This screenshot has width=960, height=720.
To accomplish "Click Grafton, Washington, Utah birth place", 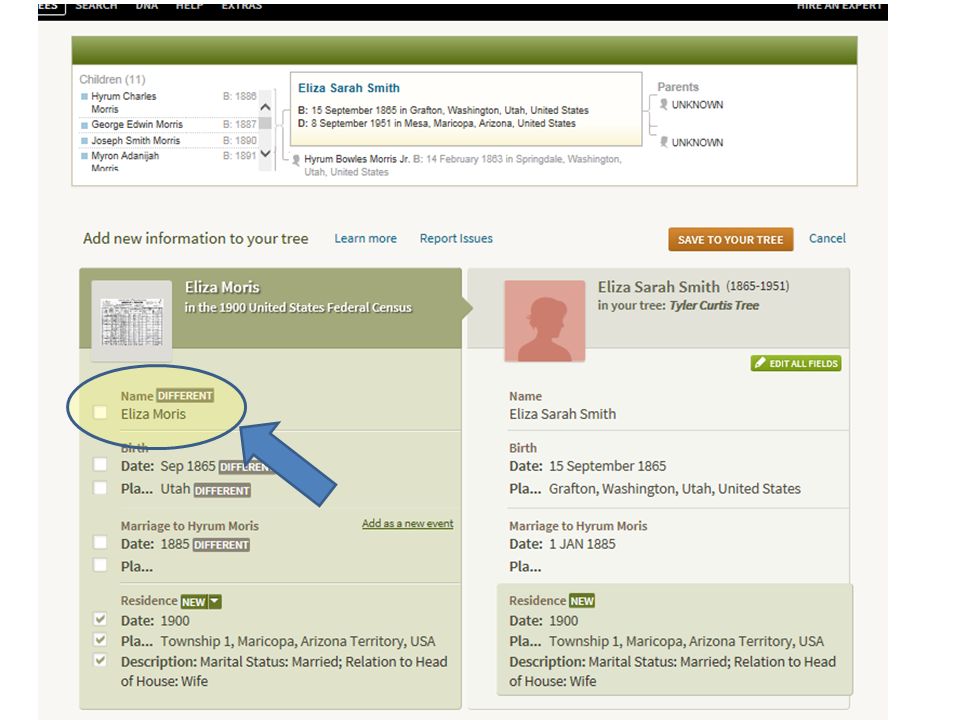I will coord(675,489).
